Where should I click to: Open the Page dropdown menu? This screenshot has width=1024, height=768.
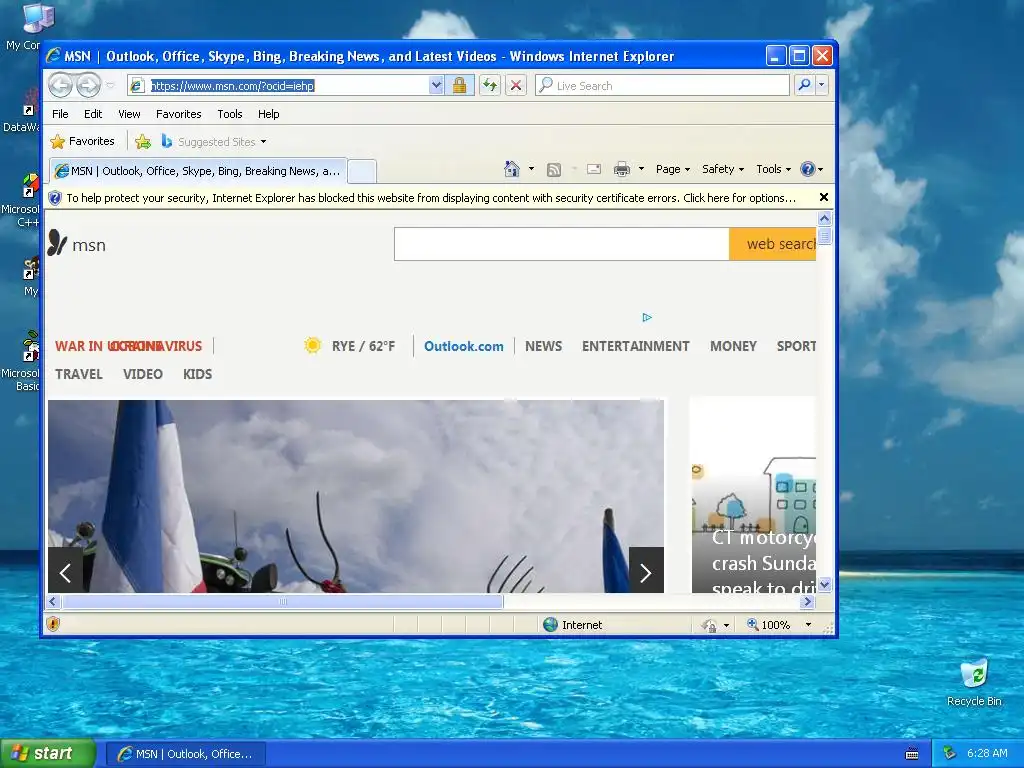673,169
